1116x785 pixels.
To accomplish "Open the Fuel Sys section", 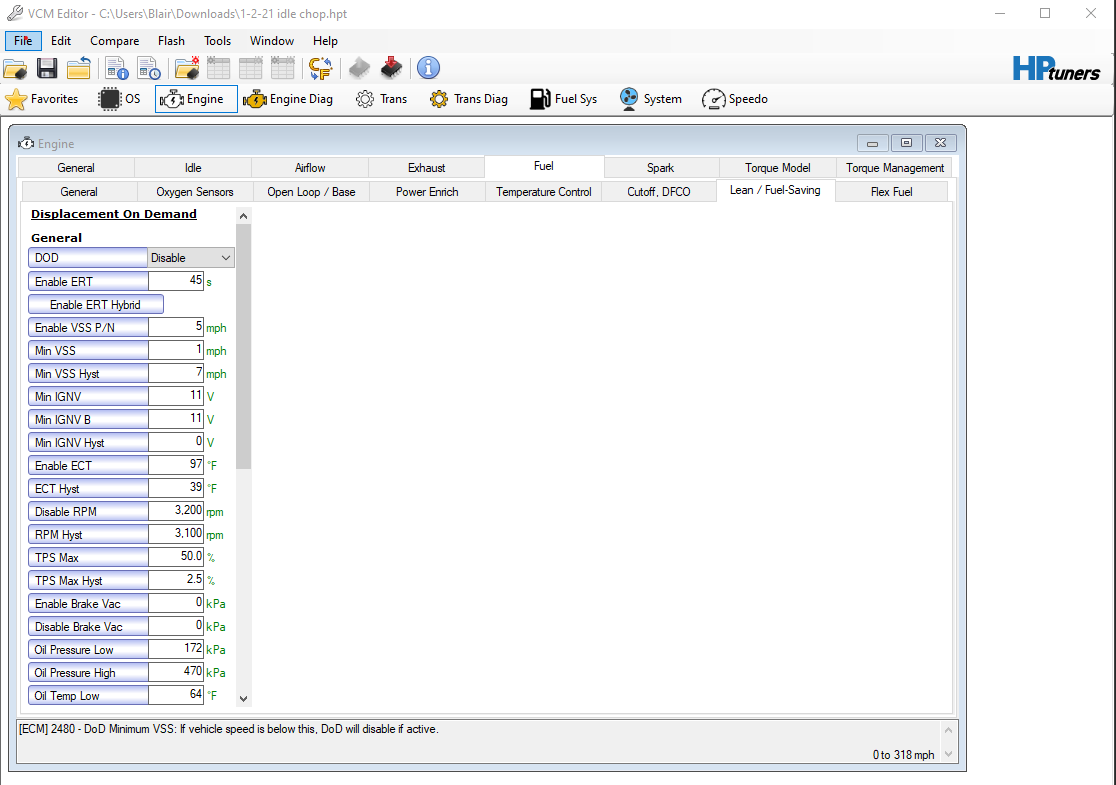I will [x=564, y=99].
